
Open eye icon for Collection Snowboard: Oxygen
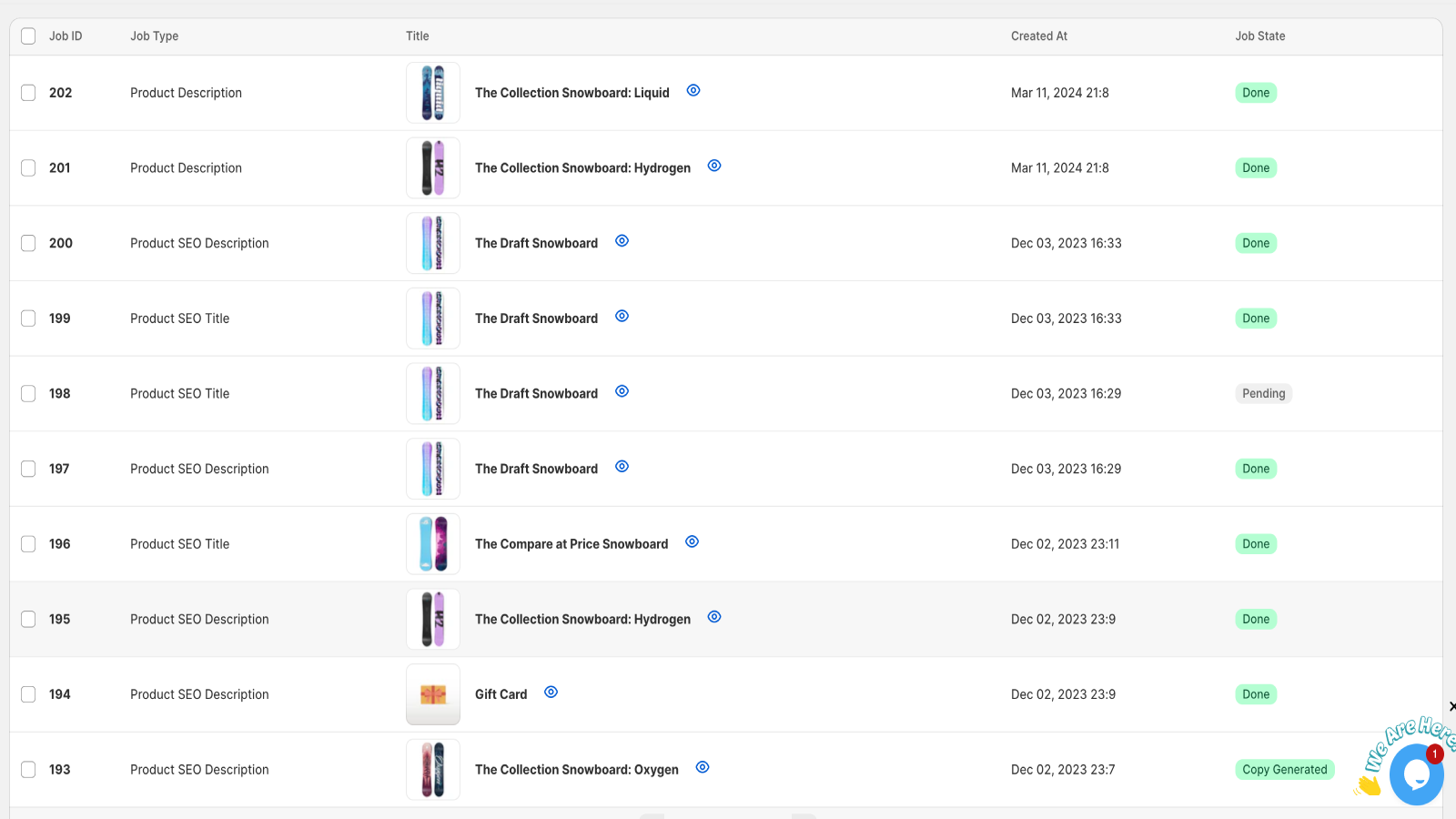coord(703,768)
